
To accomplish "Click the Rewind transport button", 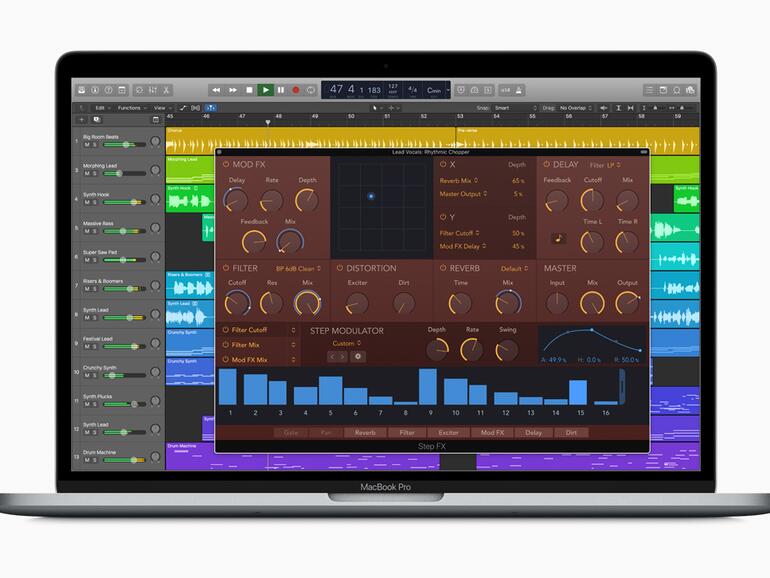I will click(x=216, y=90).
